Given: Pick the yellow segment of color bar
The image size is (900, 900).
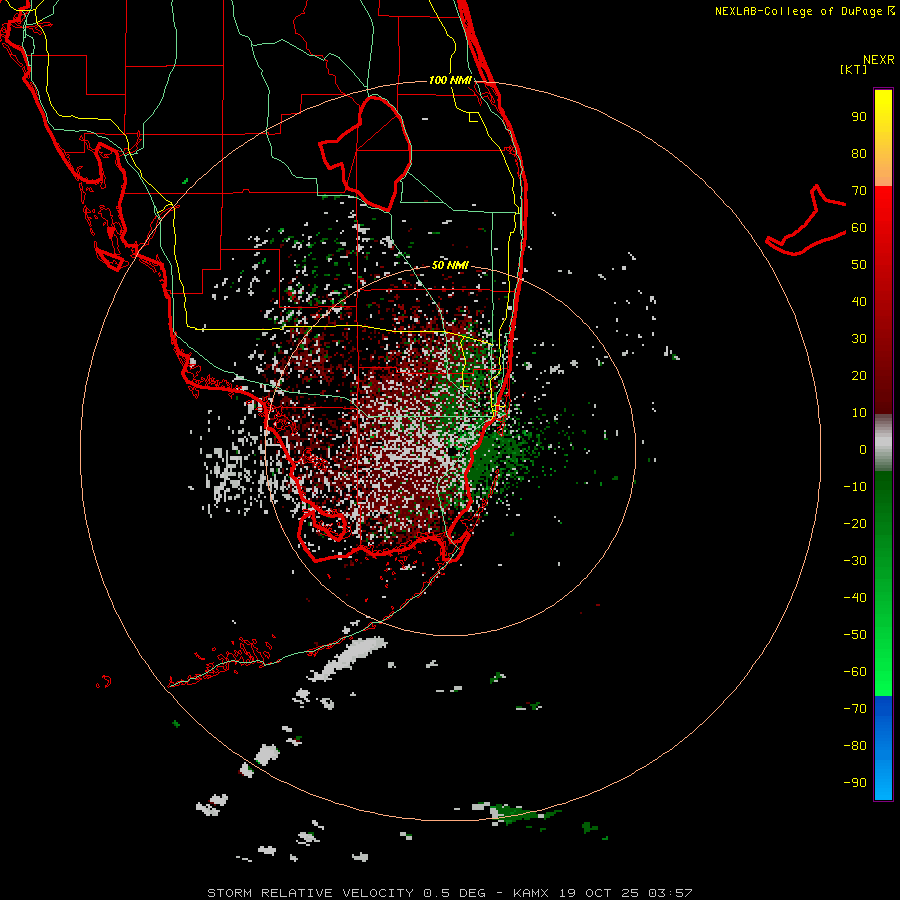Looking at the screenshot, I should pos(883,138).
